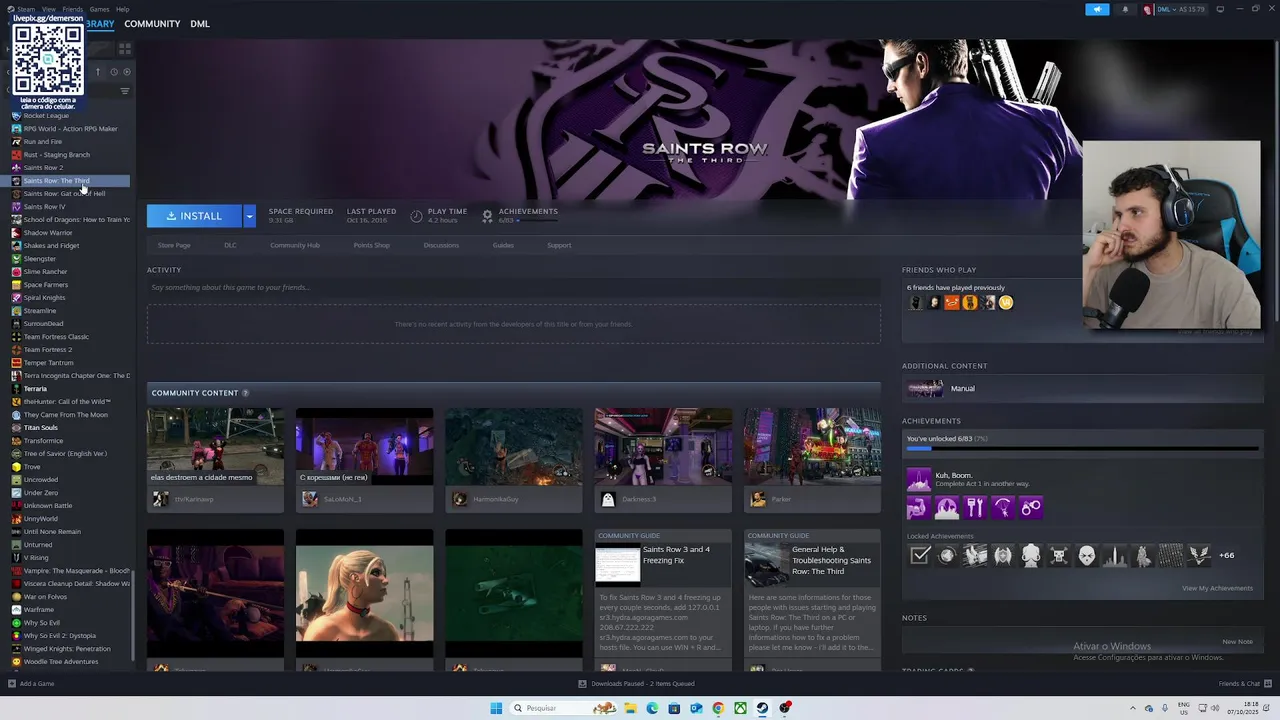Open the Points Shop link

[x=371, y=245]
